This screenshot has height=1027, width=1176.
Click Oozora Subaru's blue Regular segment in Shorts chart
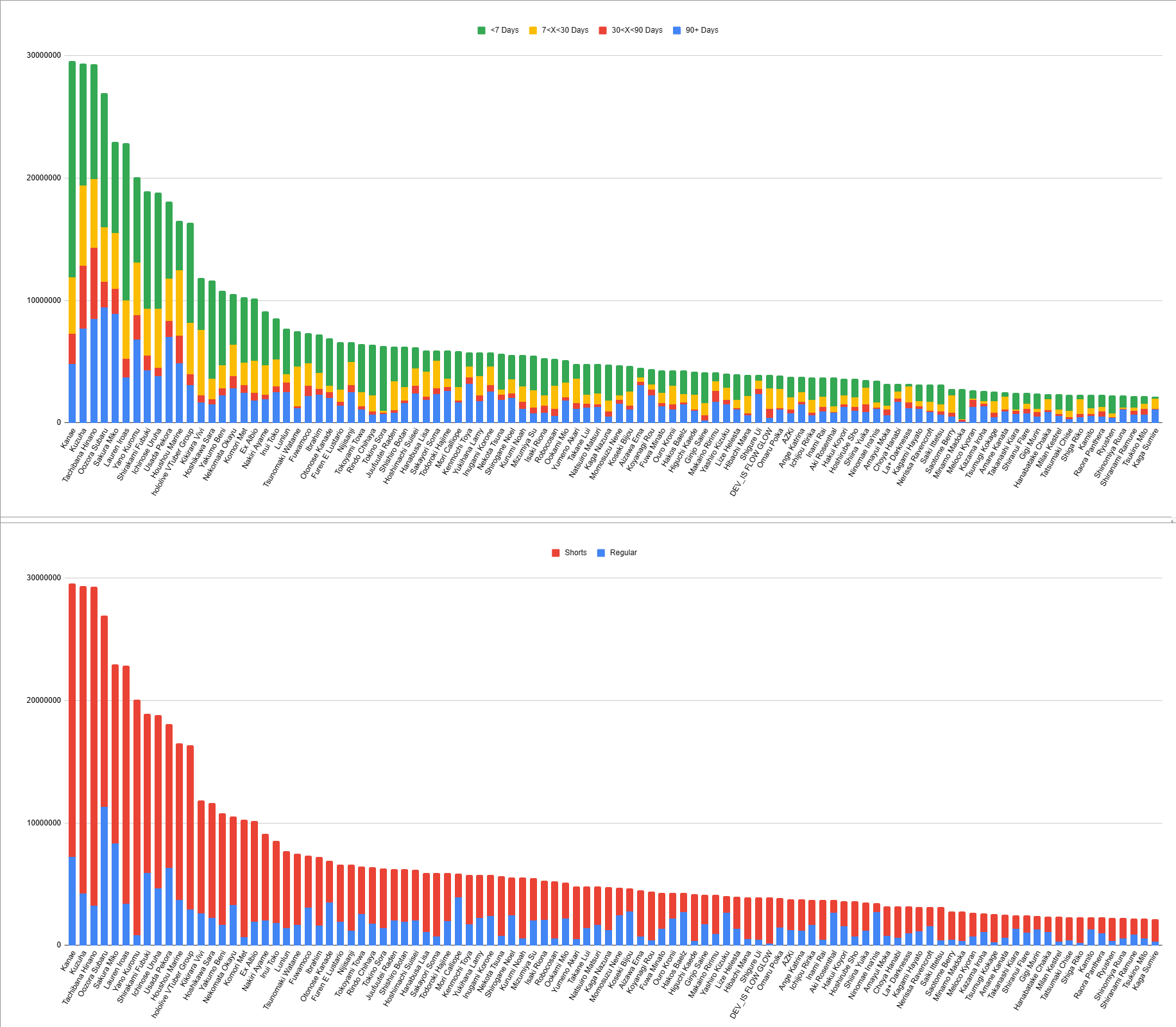coord(105,876)
